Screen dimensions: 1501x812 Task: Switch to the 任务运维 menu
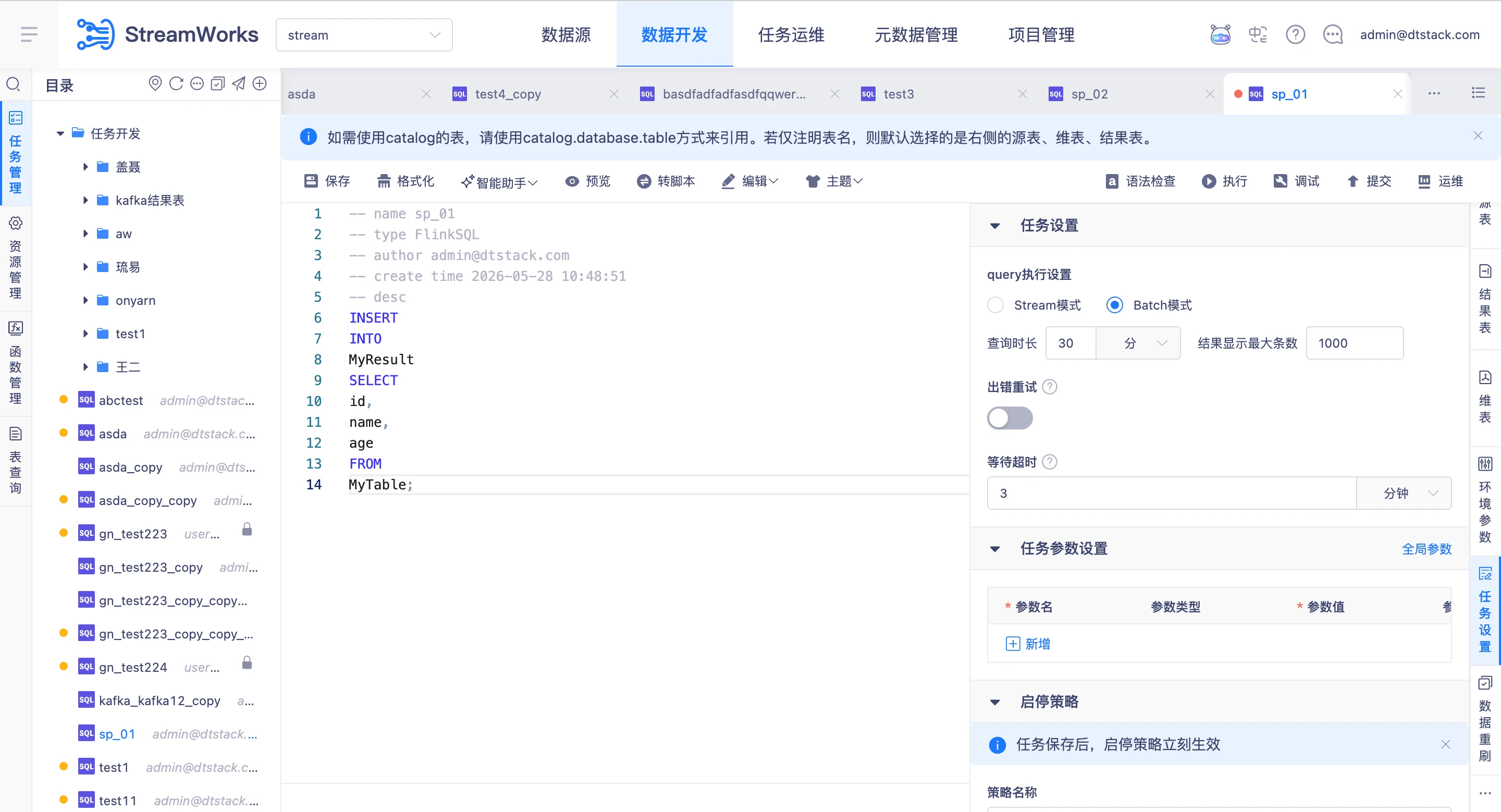(791, 35)
